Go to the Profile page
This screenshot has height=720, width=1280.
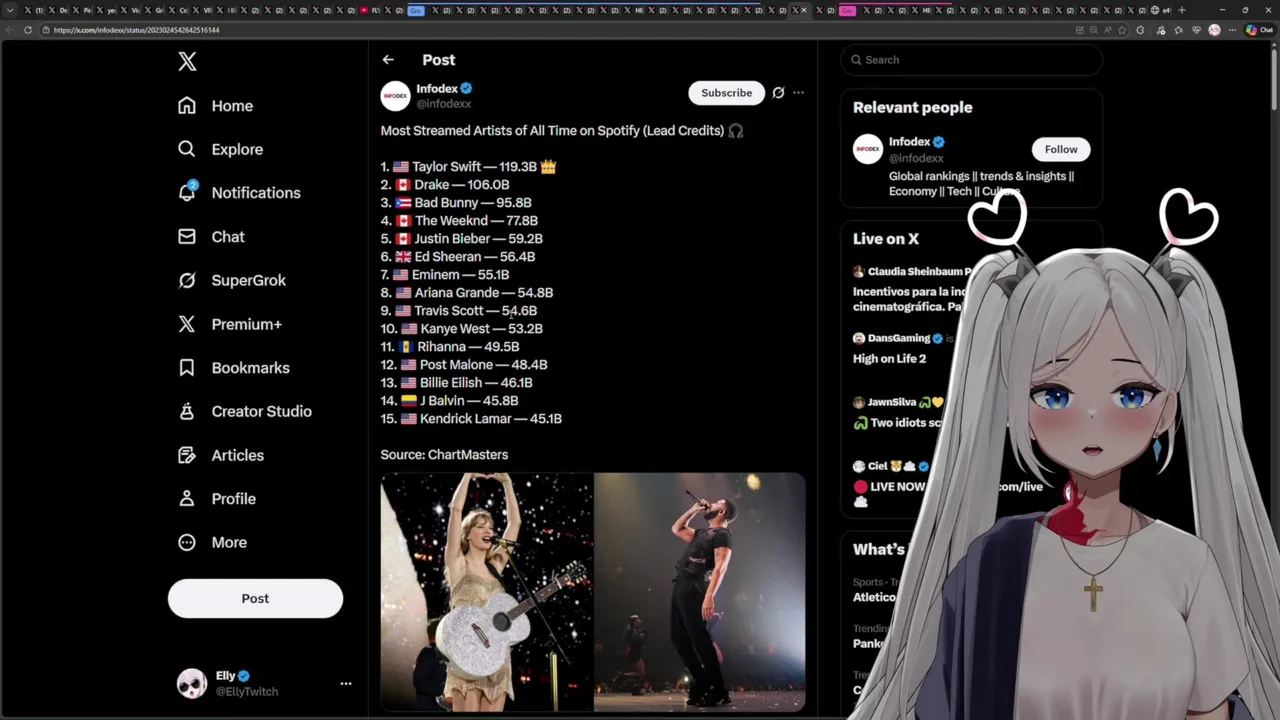pyautogui.click(x=216, y=499)
